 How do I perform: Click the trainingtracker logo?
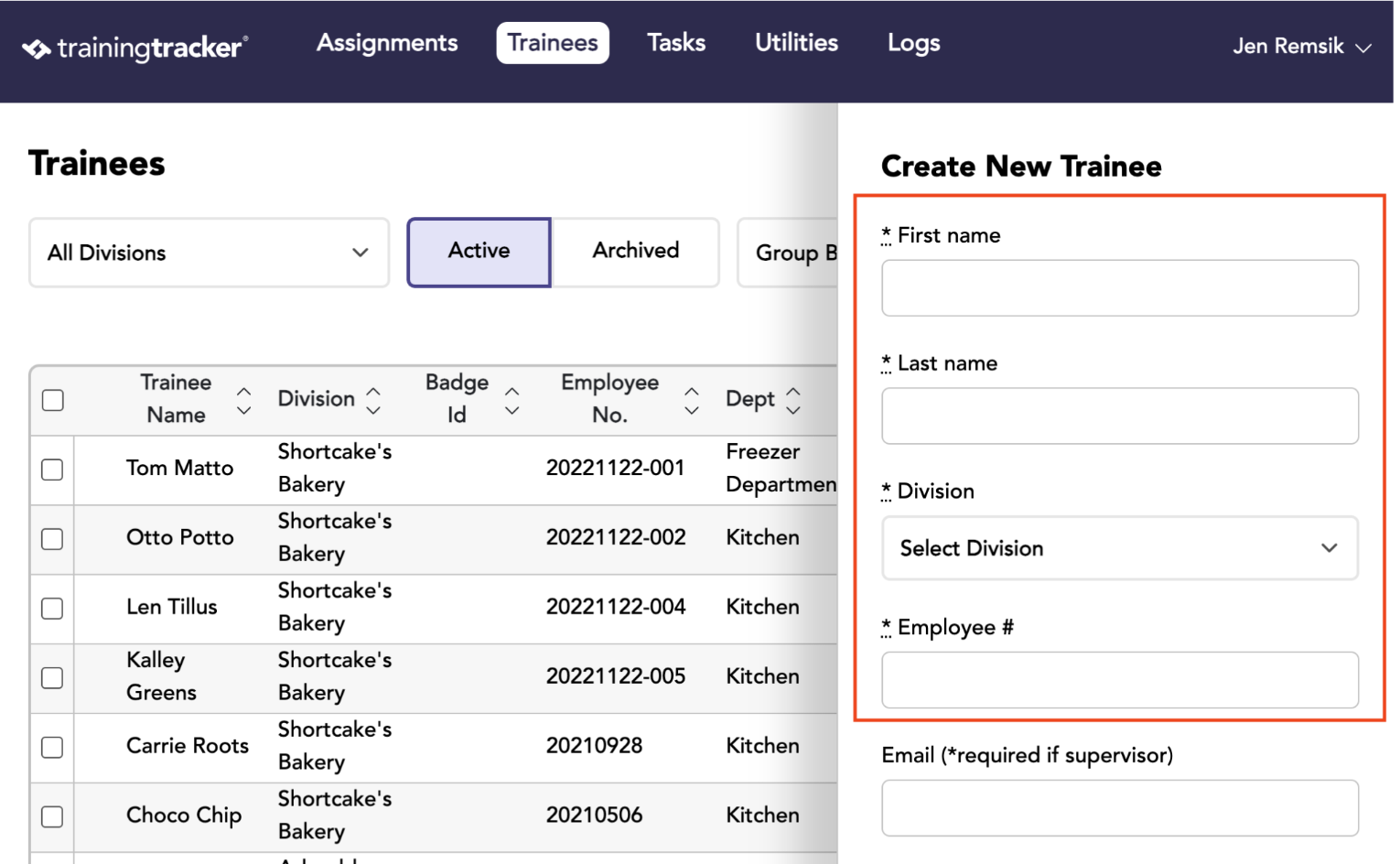[x=135, y=48]
